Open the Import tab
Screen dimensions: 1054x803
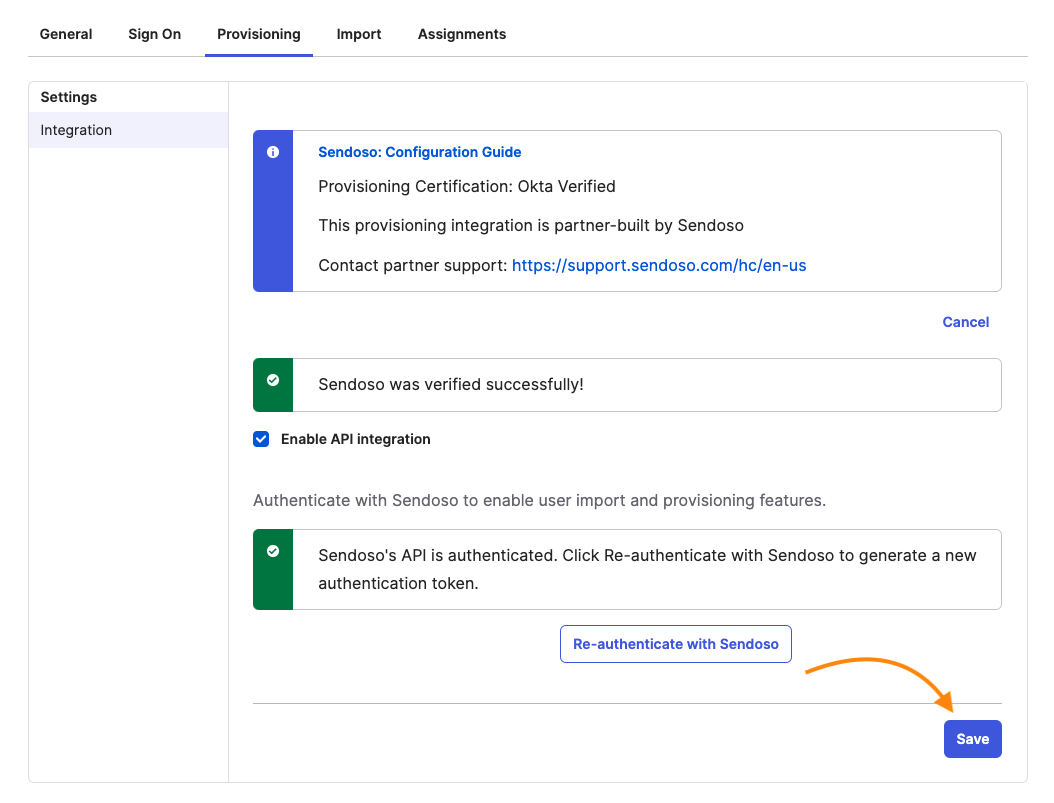click(x=359, y=34)
